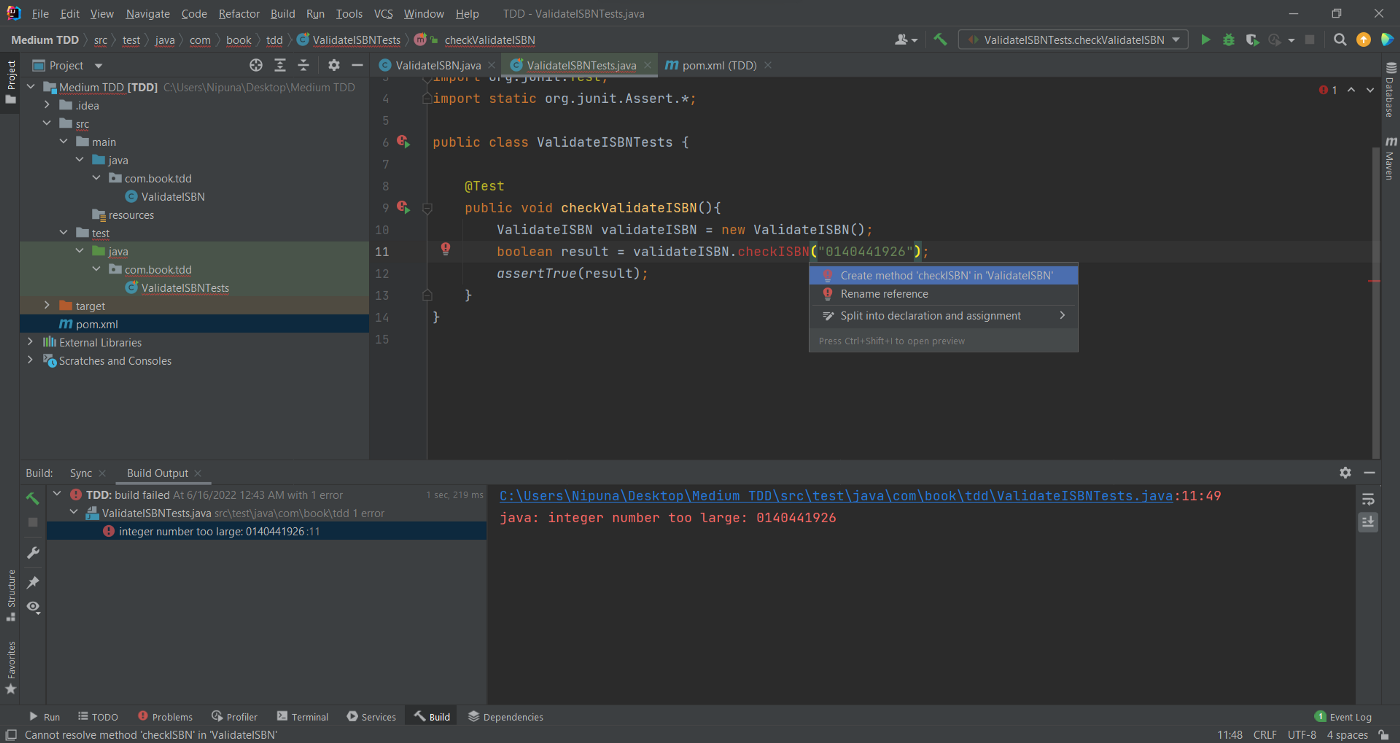Open the Refactor menu

coord(238,14)
